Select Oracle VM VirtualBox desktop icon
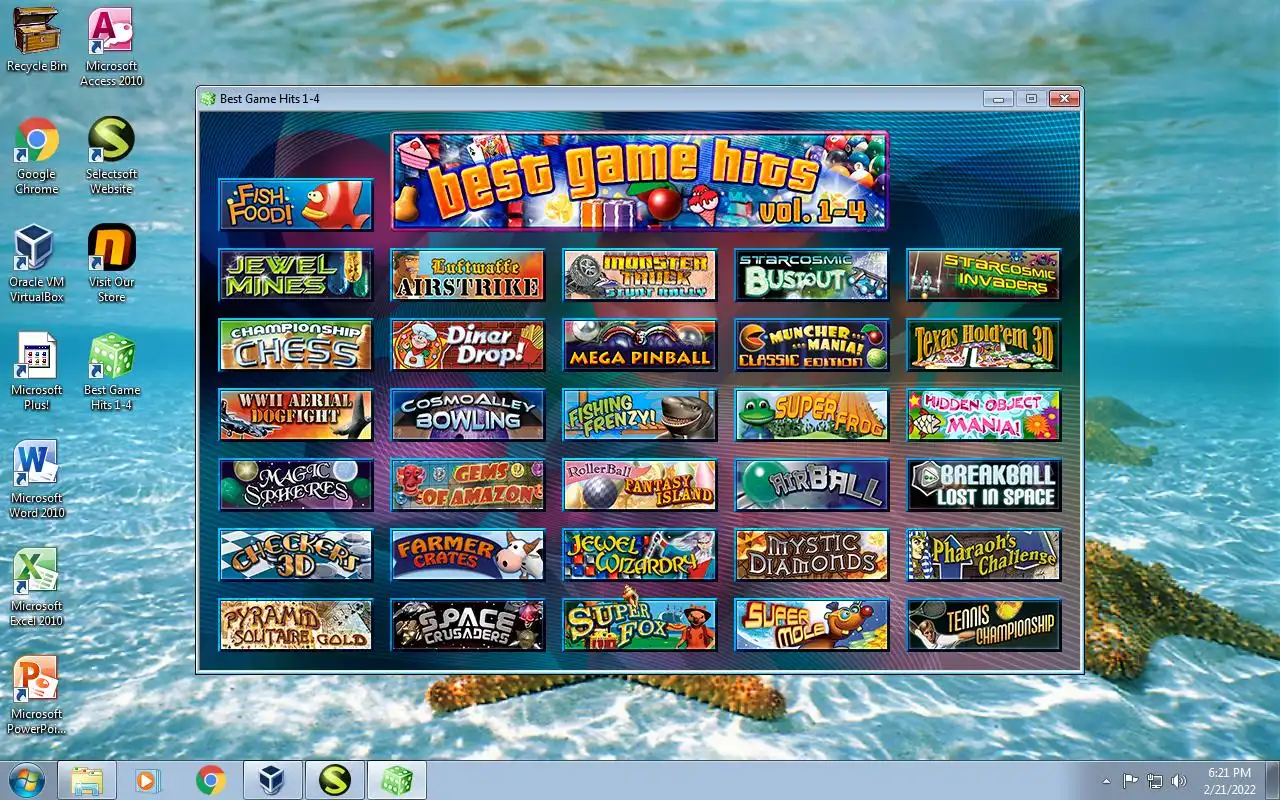 [x=37, y=263]
